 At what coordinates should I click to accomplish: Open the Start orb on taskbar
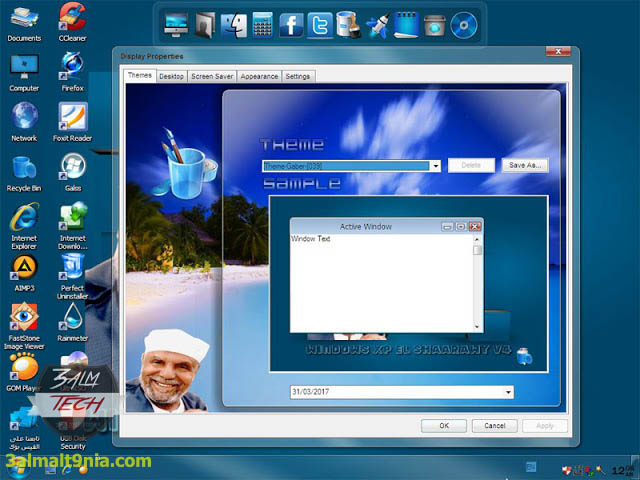[18, 470]
